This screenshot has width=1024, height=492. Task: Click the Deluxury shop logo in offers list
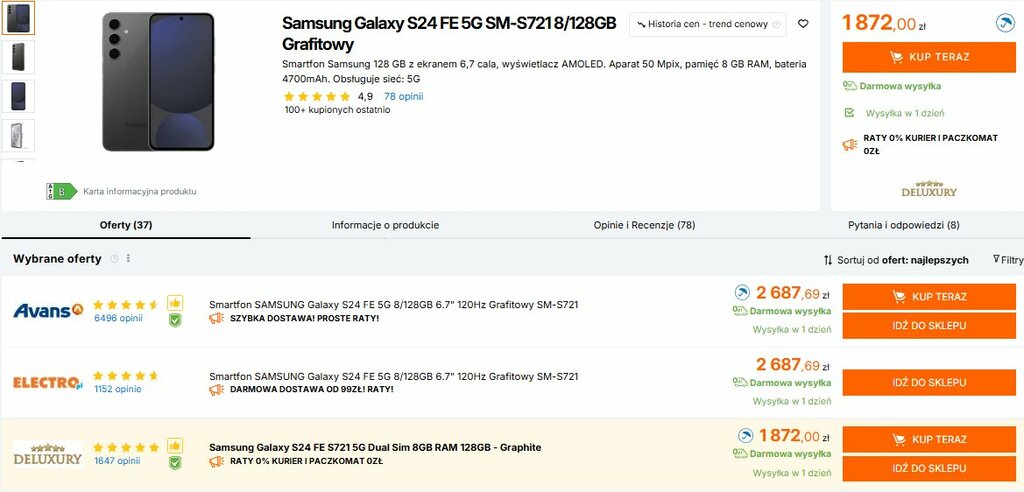tap(47, 453)
